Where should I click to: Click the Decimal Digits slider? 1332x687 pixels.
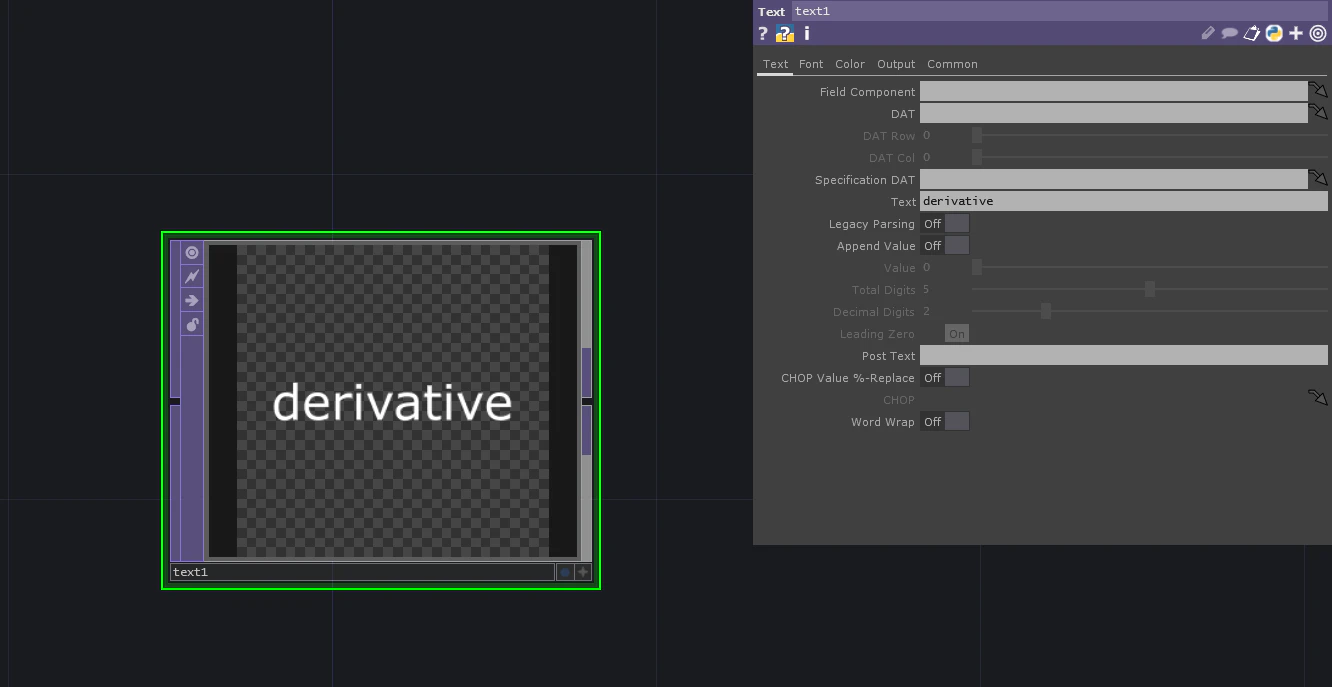pos(1150,312)
